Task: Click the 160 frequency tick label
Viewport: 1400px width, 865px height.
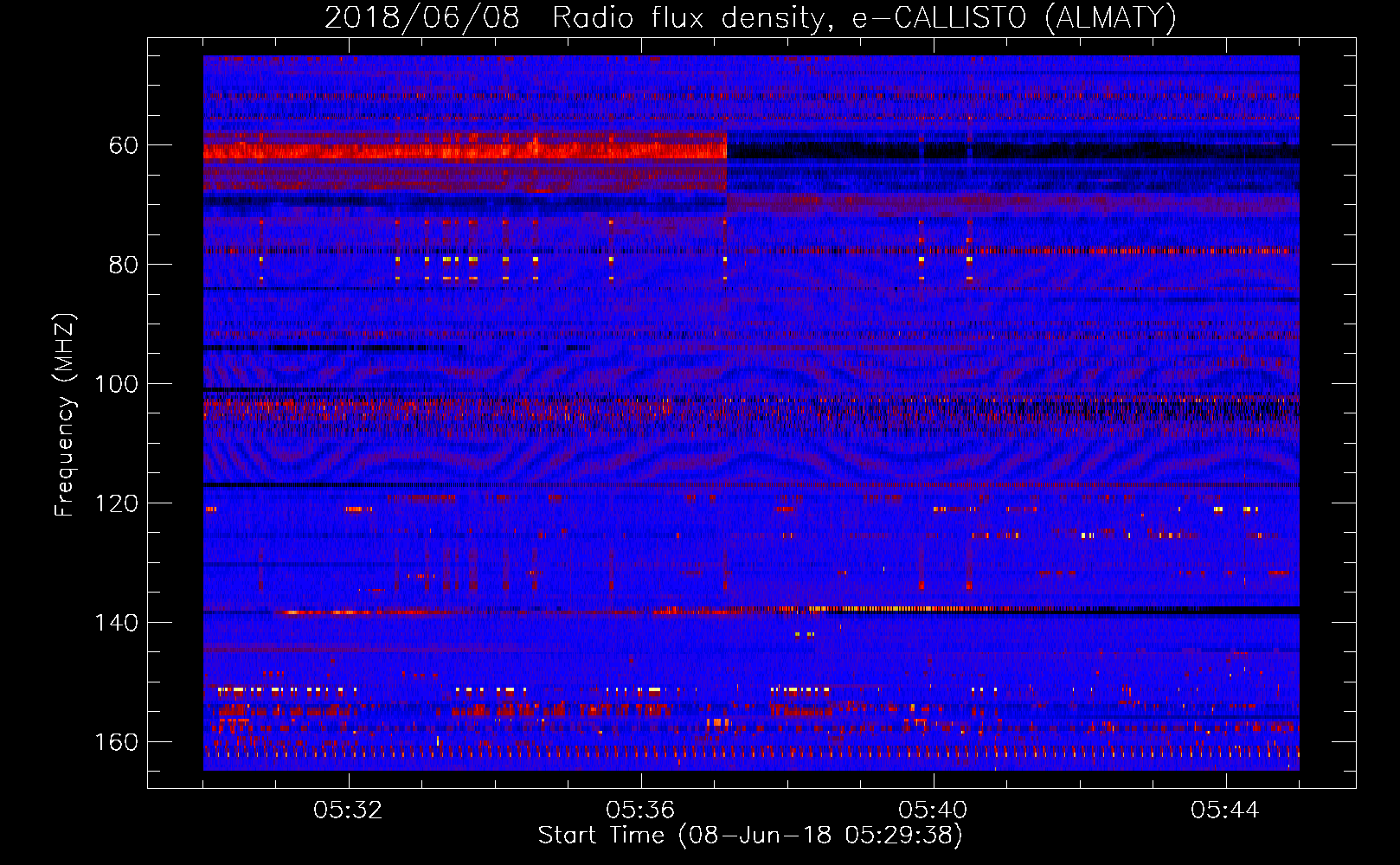Action: [x=117, y=742]
